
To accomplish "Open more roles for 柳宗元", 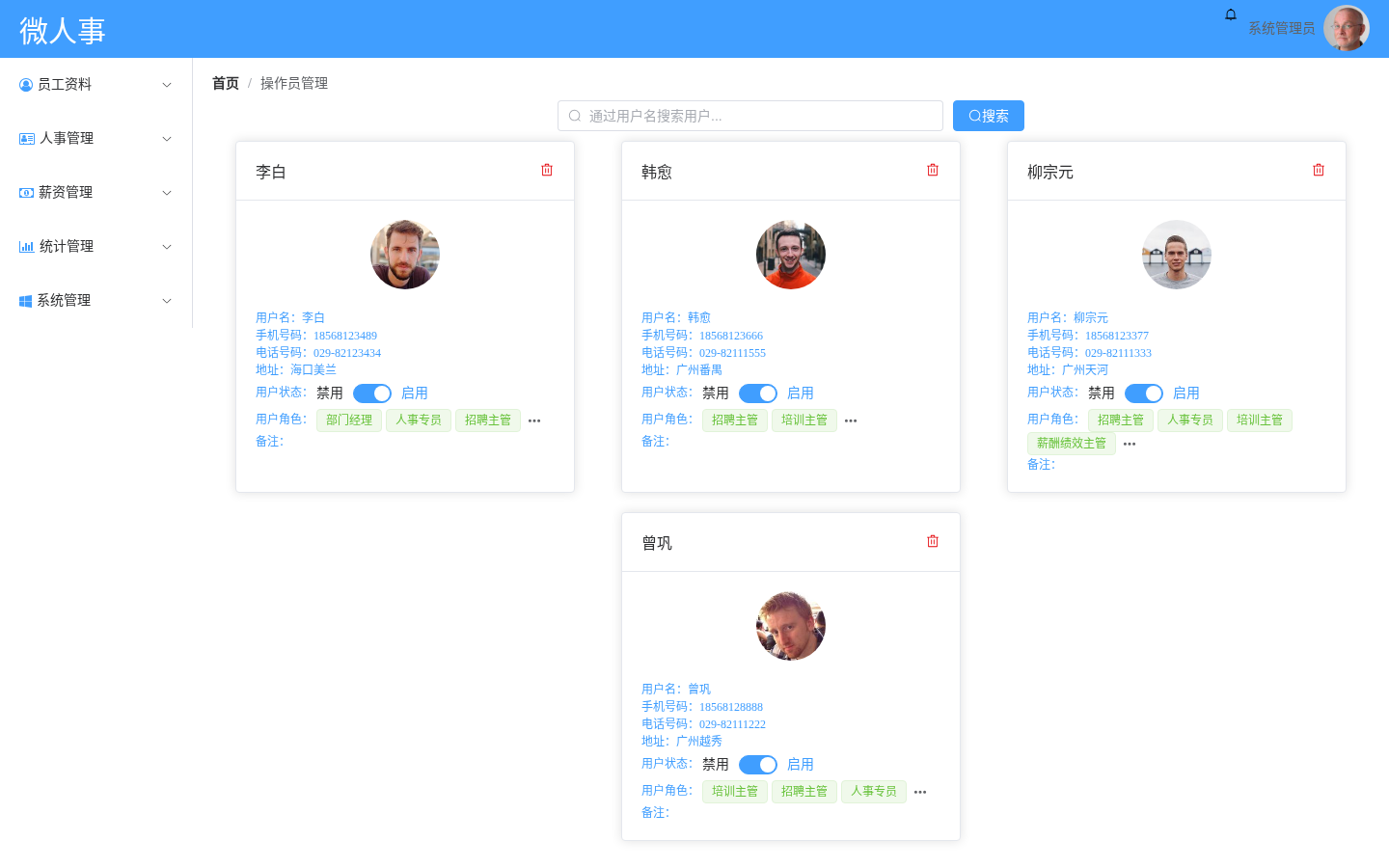I will pos(1130,444).
